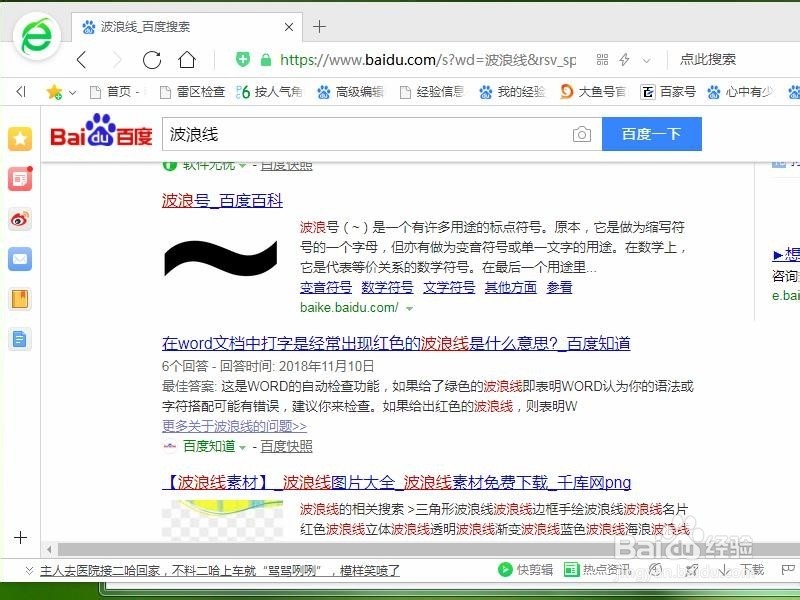Expand the 百度知道 source dropdown arrow
The height and width of the screenshot is (600, 800).
click(243, 447)
